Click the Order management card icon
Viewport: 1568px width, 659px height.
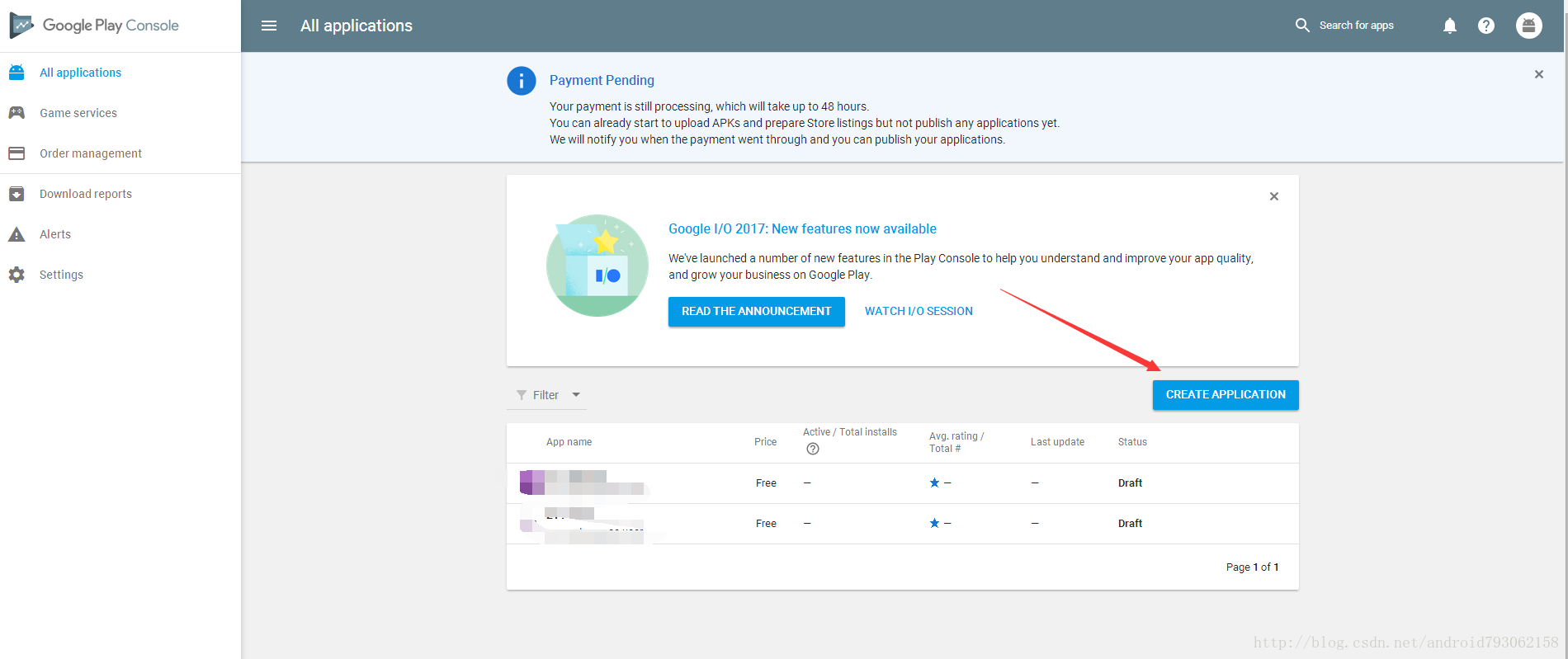pyautogui.click(x=17, y=153)
